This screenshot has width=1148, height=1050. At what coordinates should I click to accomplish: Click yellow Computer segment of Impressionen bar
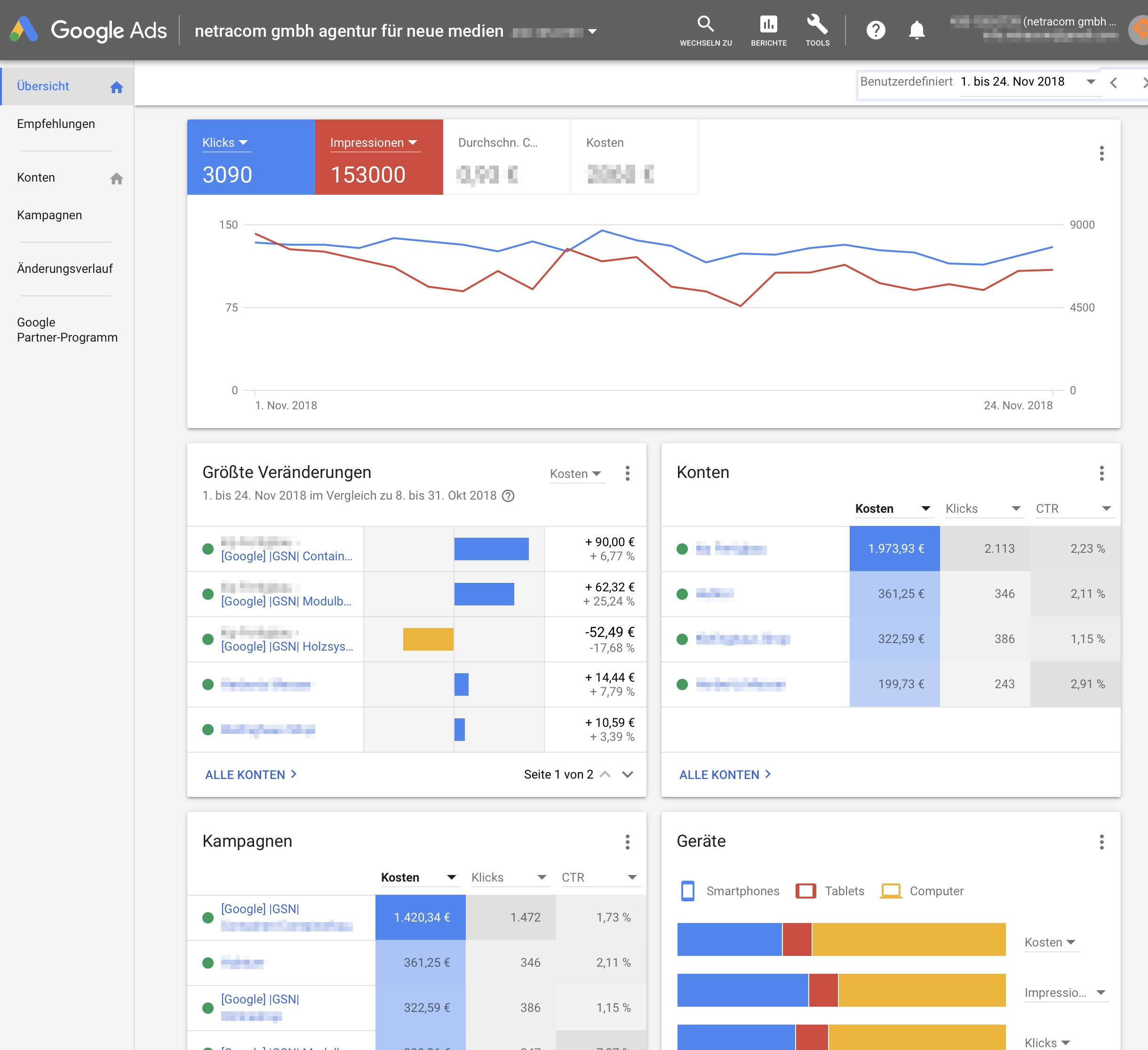pos(922,990)
